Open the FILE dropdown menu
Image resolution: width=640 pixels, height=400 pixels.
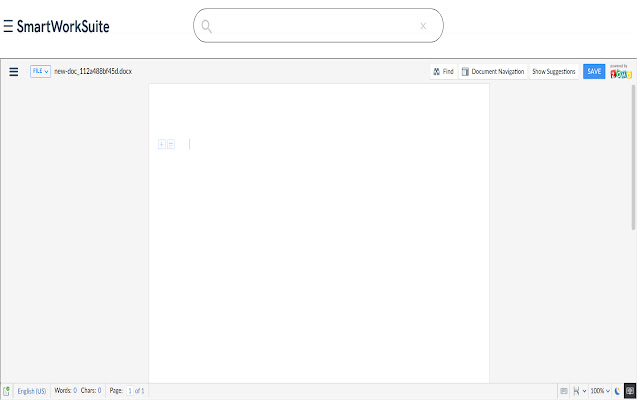pos(40,71)
